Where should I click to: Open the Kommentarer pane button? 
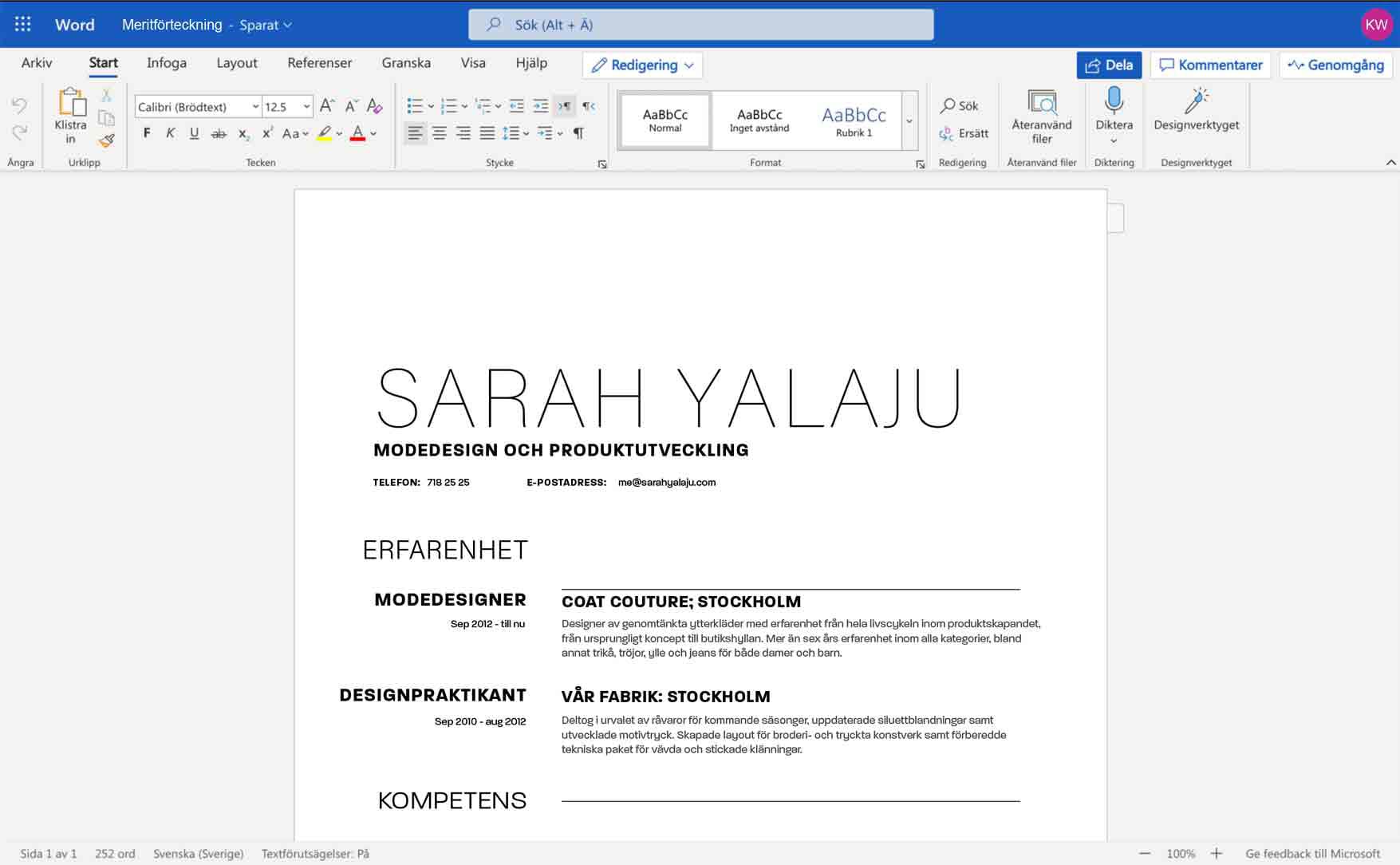(1210, 65)
